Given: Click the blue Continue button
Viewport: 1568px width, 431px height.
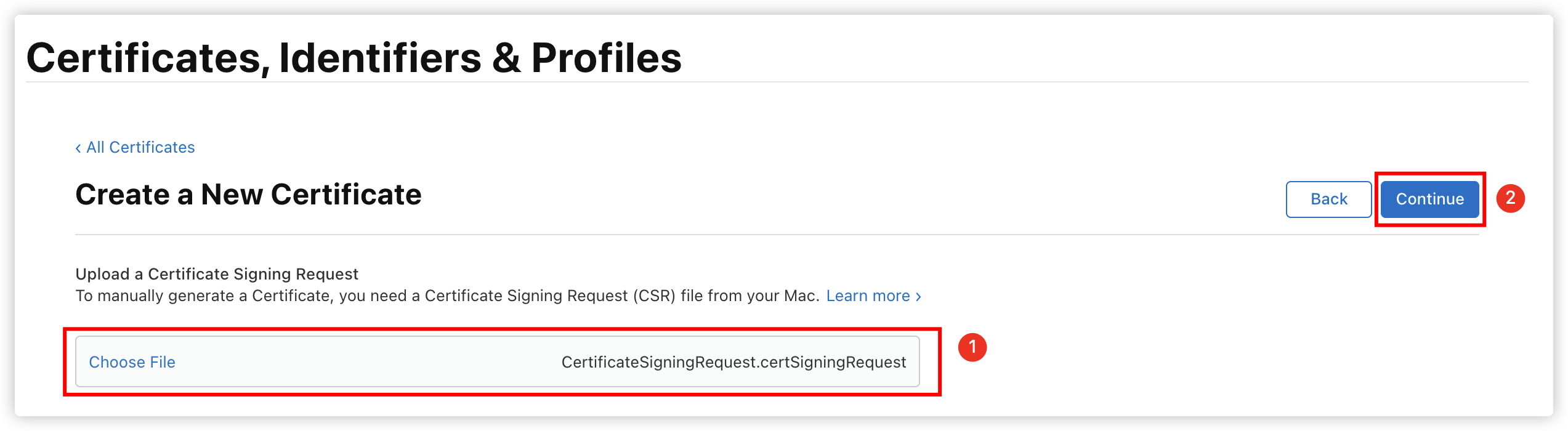Looking at the screenshot, I should [x=1429, y=199].
